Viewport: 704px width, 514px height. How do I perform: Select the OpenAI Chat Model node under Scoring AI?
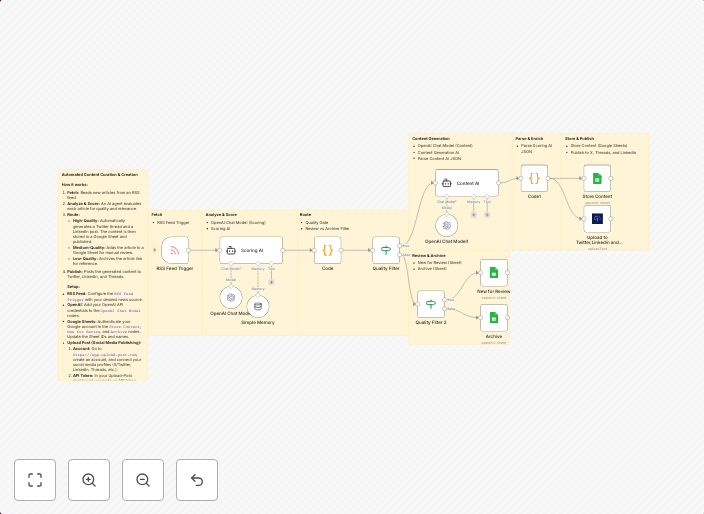tap(231, 297)
